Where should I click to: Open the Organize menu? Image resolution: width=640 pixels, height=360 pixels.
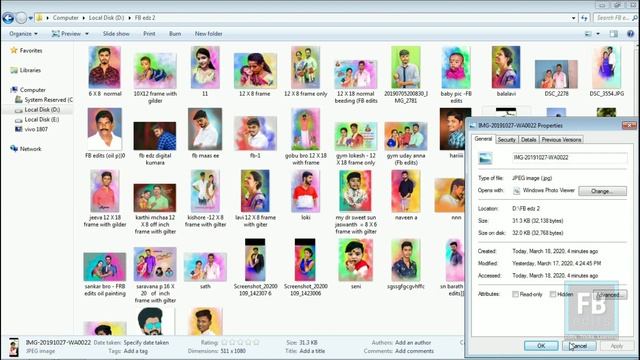[x=23, y=34]
